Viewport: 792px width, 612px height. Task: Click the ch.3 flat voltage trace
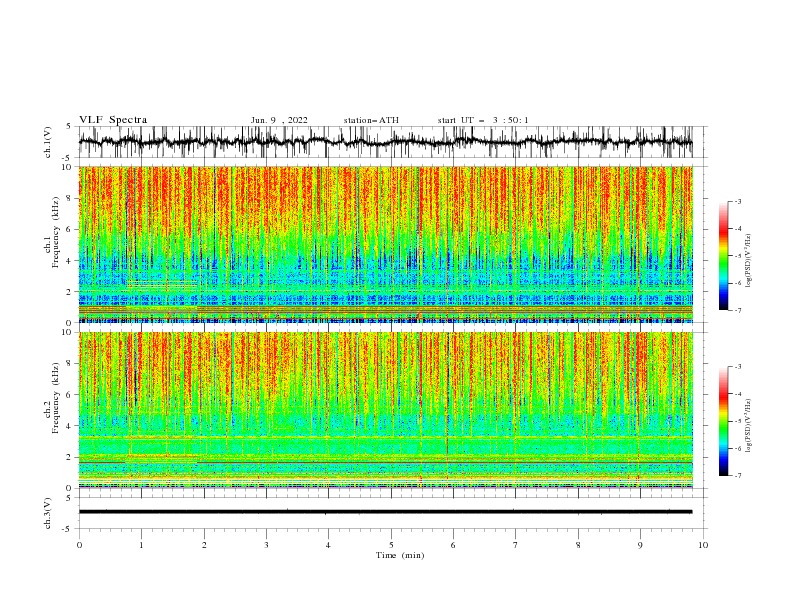pyautogui.click(x=385, y=512)
